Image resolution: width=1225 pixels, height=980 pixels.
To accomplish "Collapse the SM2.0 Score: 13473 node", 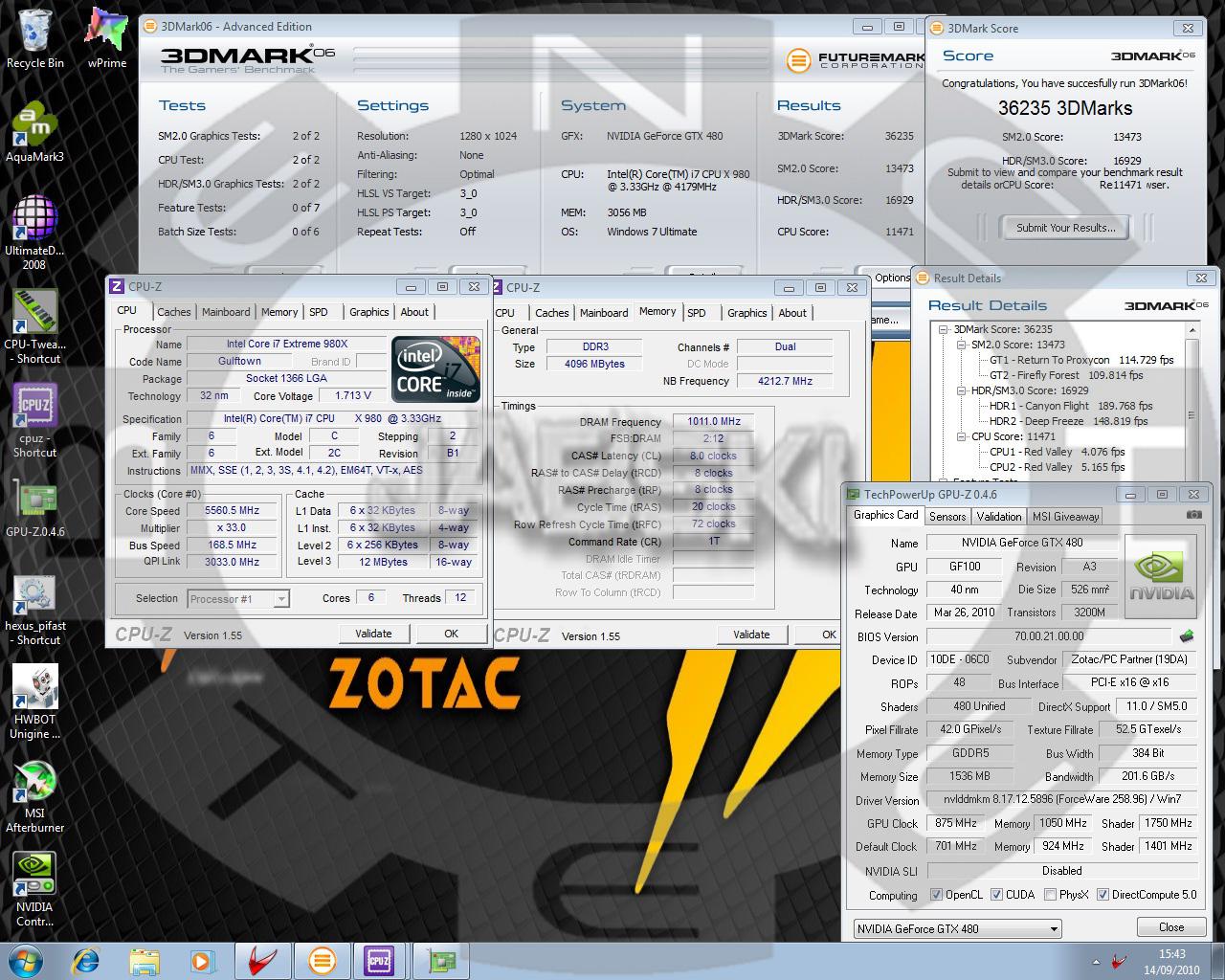I will coord(962,345).
